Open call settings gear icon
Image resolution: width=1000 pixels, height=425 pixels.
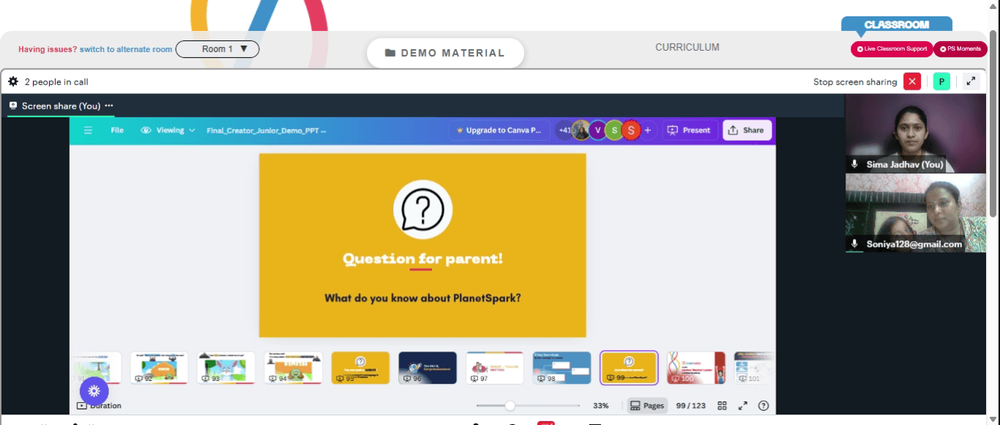tap(13, 82)
